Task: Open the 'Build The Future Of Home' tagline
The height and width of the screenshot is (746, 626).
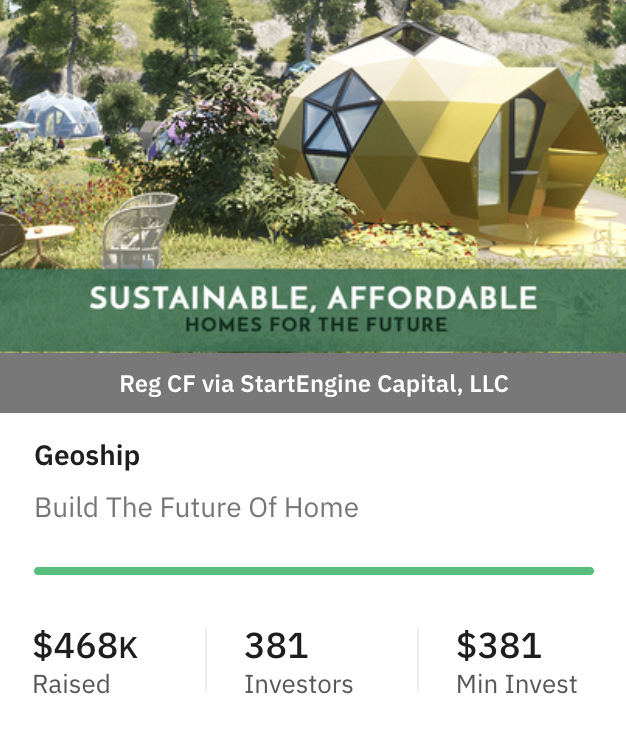Action: tap(196, 507)
